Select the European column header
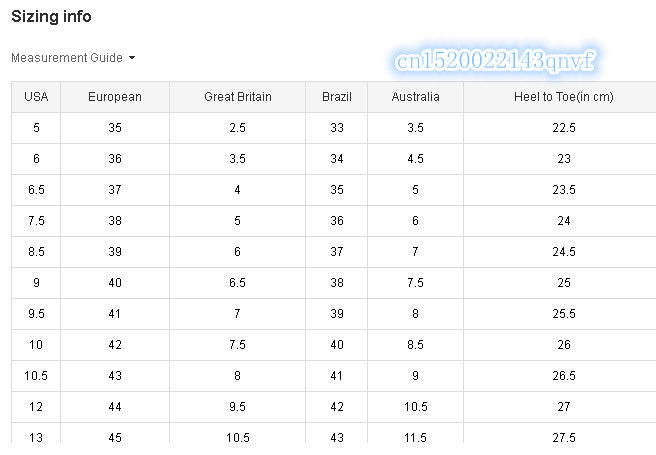Image resolution: width=656 pixels, height=455 pixels. [115, 97]
